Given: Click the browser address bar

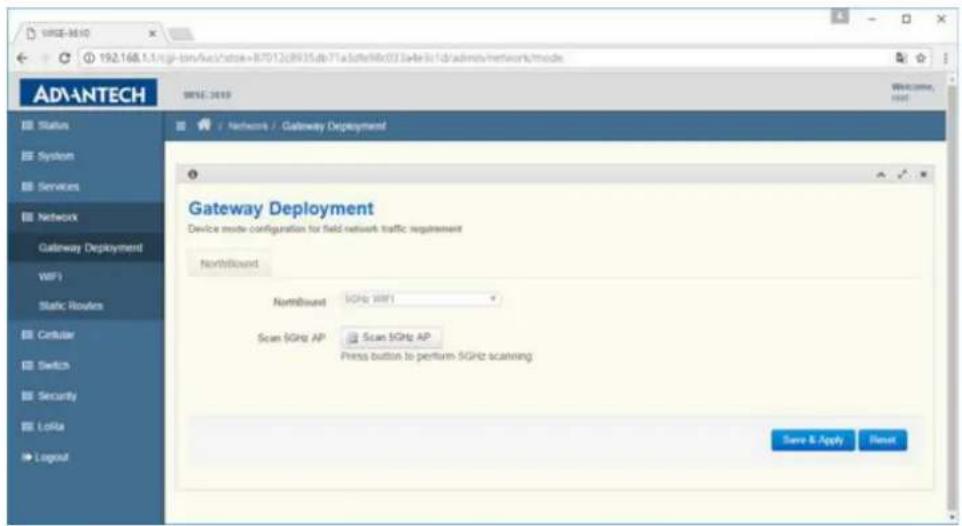Looking at the screenshot, I should 485,58.
